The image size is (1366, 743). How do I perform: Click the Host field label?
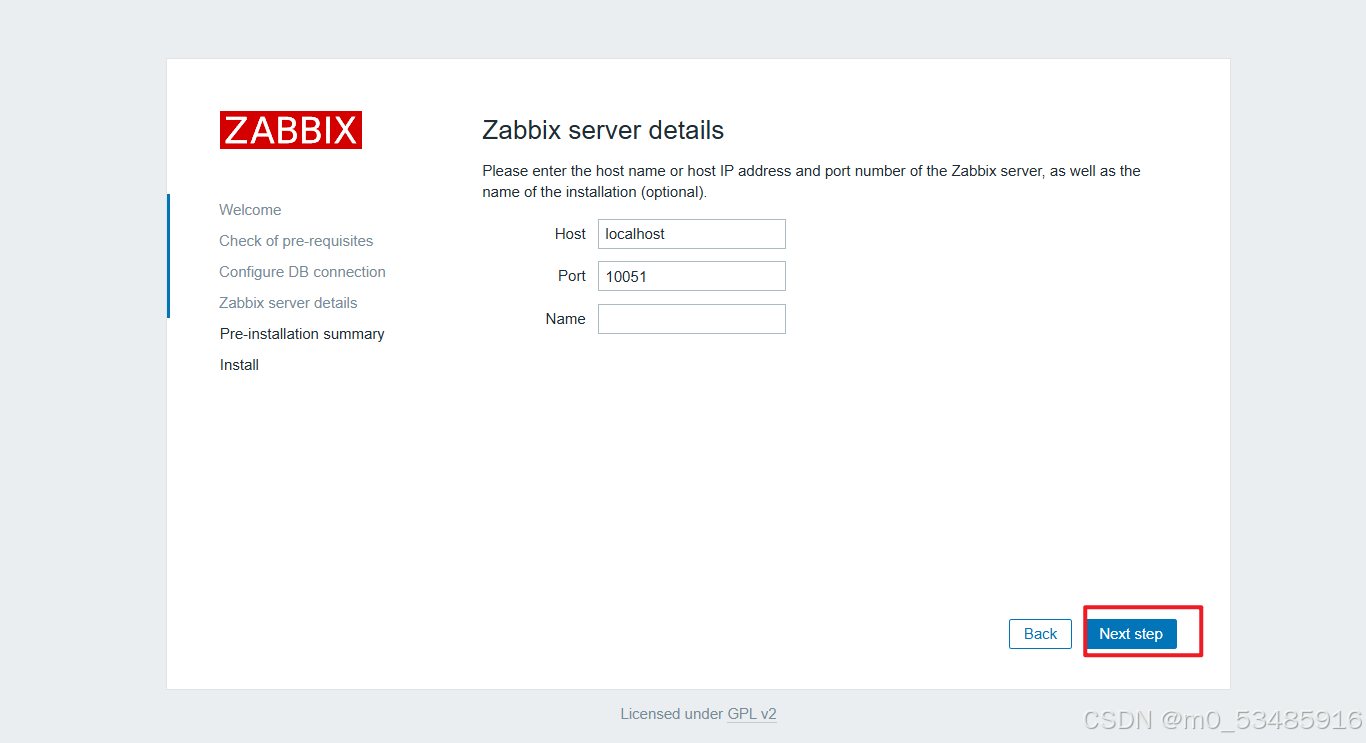click(570, 234)
